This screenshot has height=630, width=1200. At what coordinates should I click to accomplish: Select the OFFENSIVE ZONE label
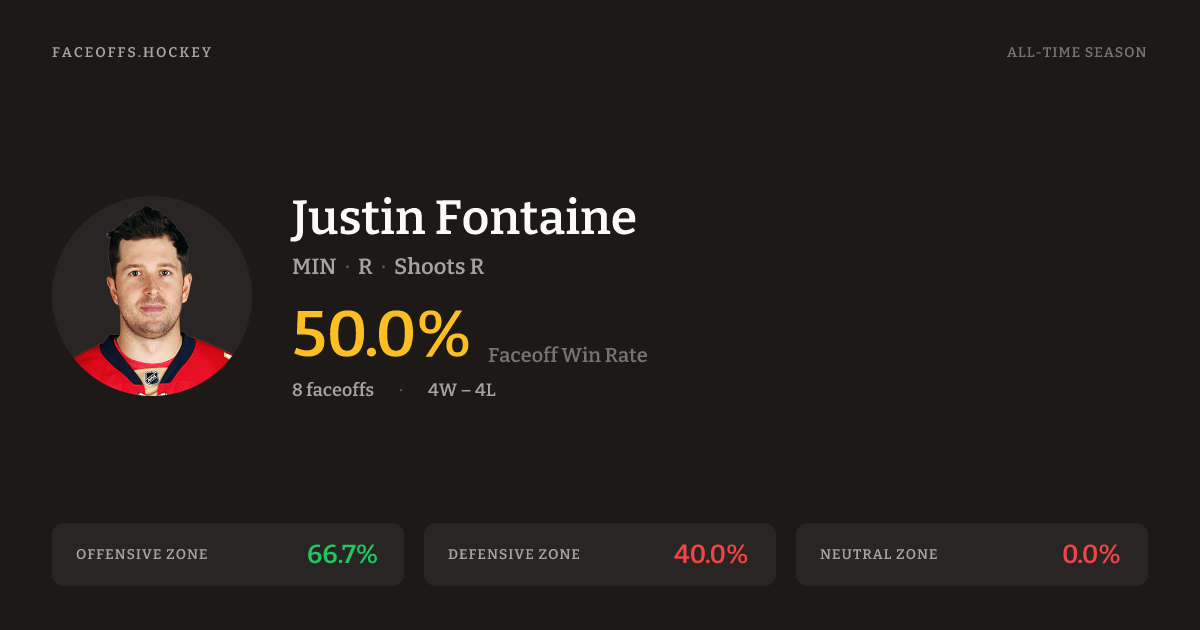click(142, 554)
